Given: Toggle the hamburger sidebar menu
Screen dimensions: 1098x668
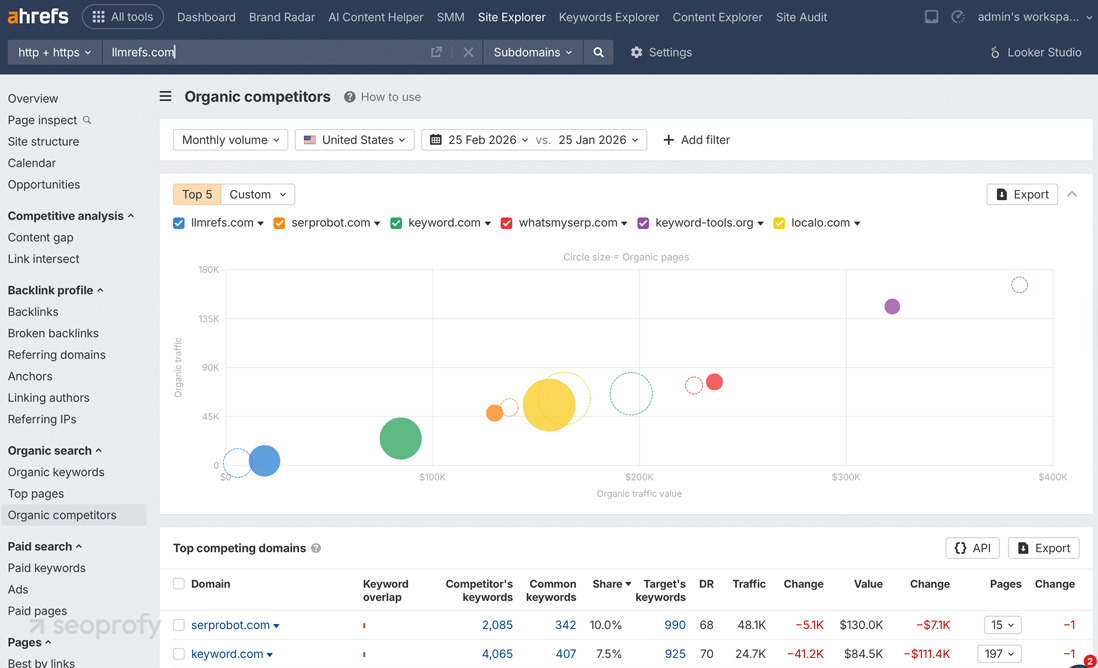Looking at the screenshot, I should 165,96.
